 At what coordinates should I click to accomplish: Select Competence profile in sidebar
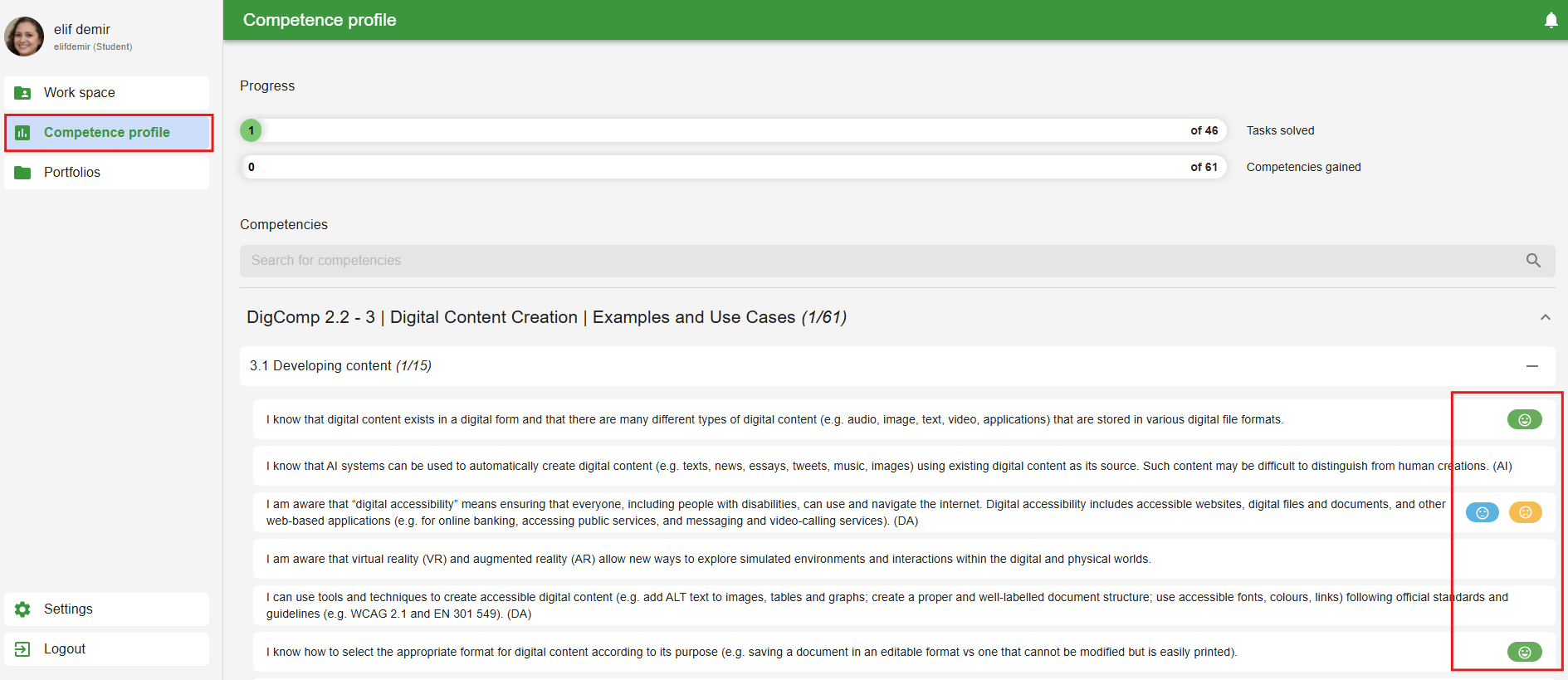107,133
